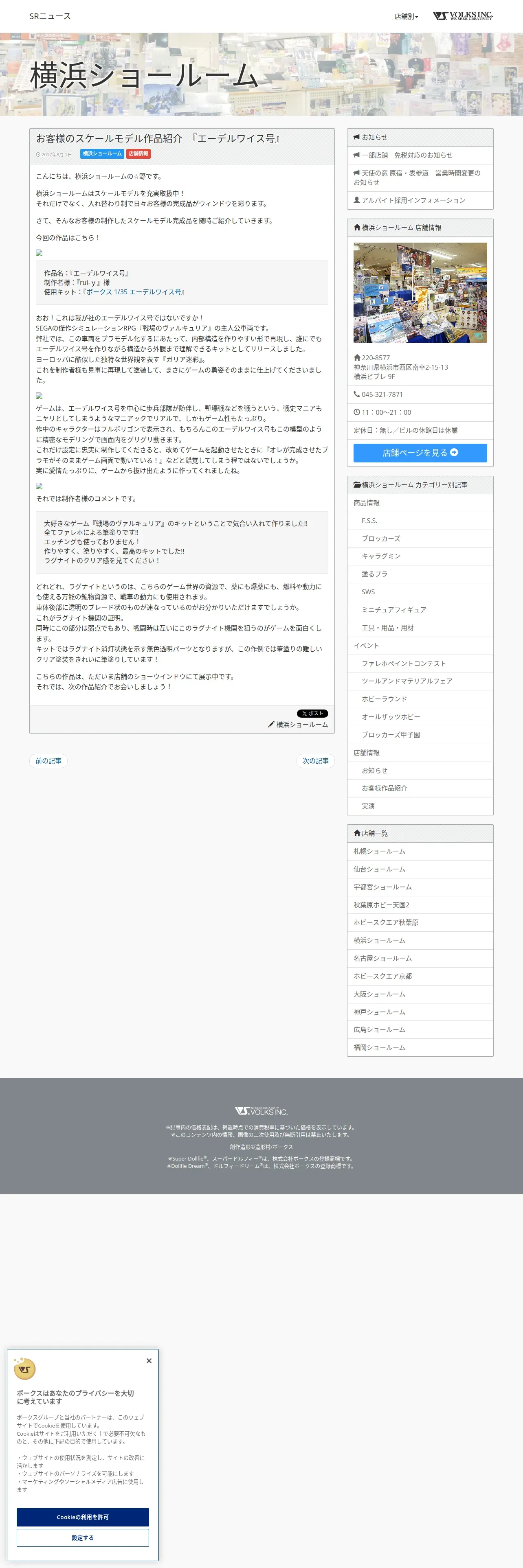Select the ブロッカーズ甲子園 category
523x1568 pixels.
[x=420, y=735]
